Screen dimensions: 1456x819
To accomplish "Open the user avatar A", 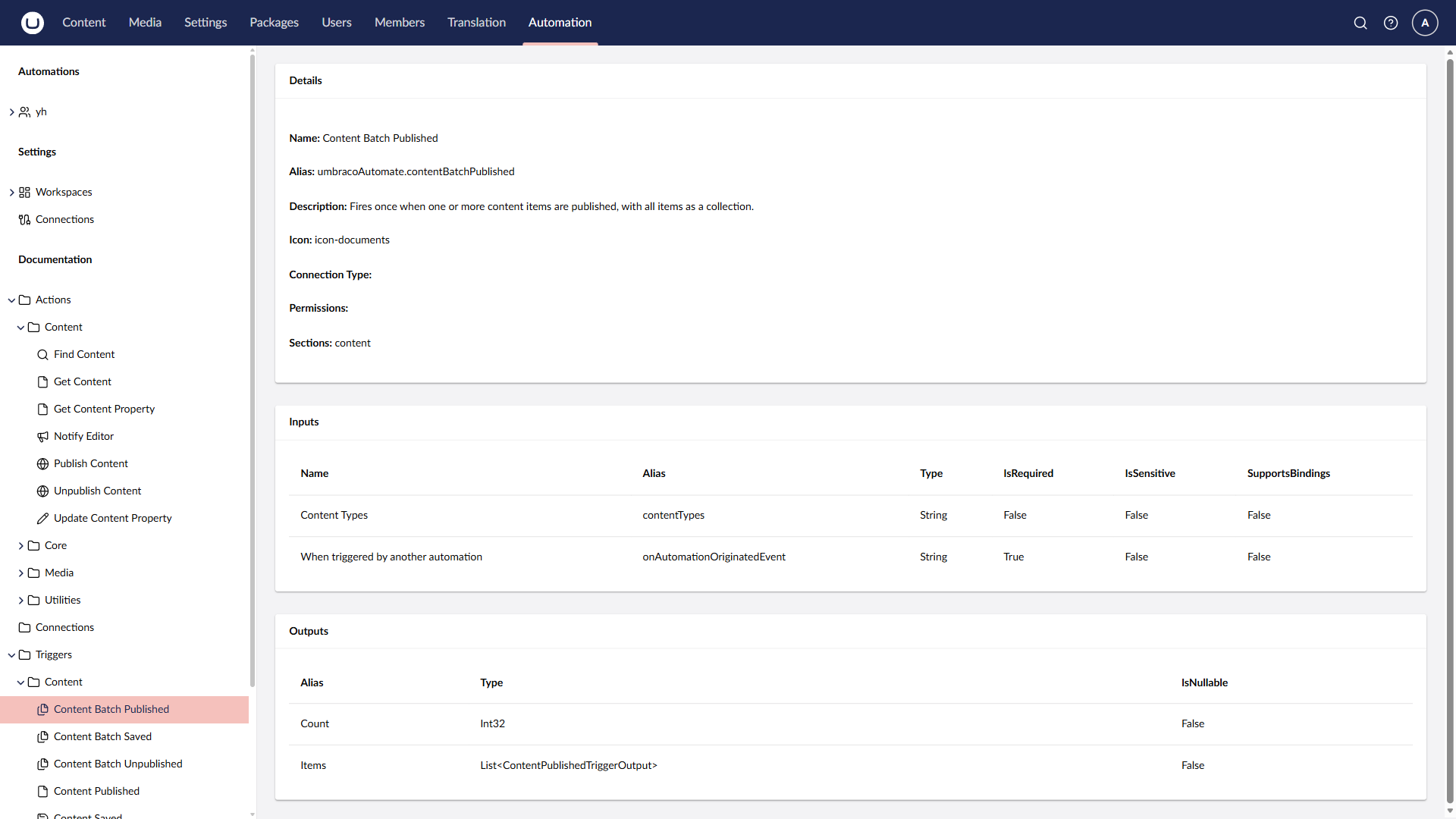I will pos(1425,23).
